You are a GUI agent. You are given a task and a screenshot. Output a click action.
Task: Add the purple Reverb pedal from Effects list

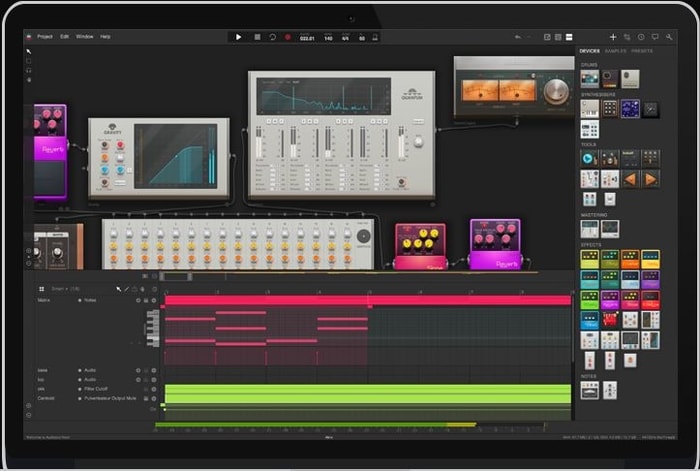point(609,300)
